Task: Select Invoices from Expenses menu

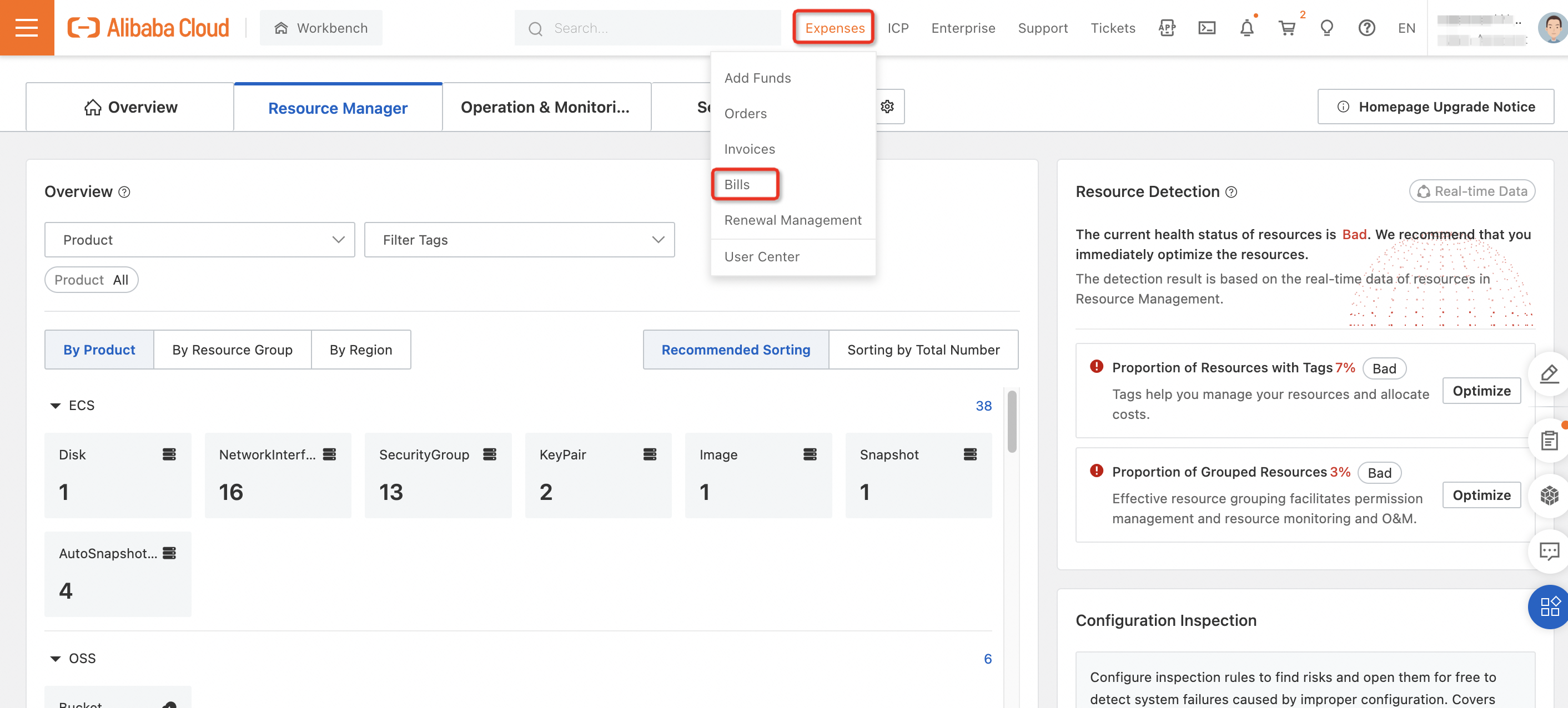Action: click(750, 149)
